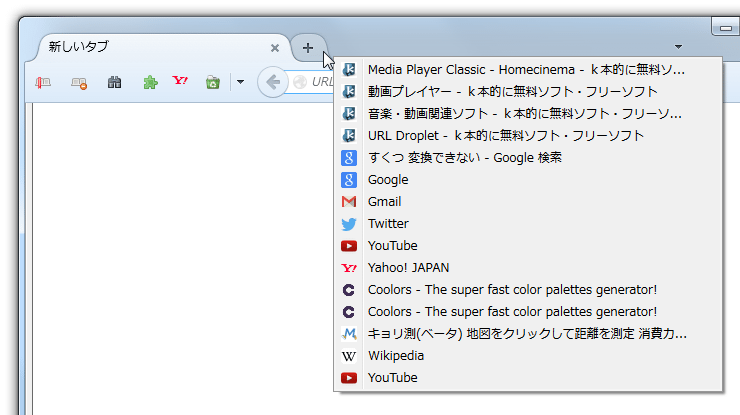Open the Yahoo! bookmark icon in toolbar
Image resolution: width=740 pixels, height=415 pixels.
point(180,81)
